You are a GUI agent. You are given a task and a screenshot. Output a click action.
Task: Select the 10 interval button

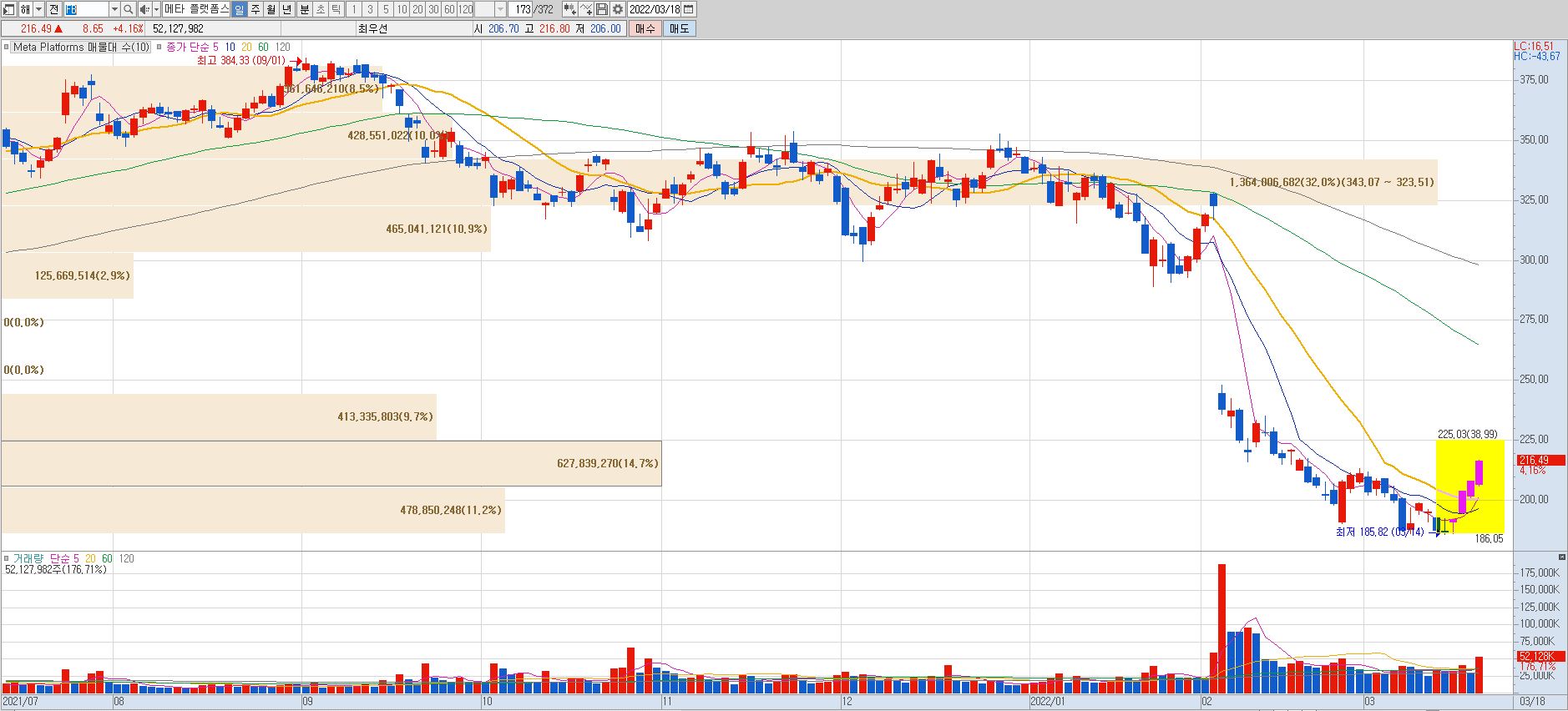point(402,9)
